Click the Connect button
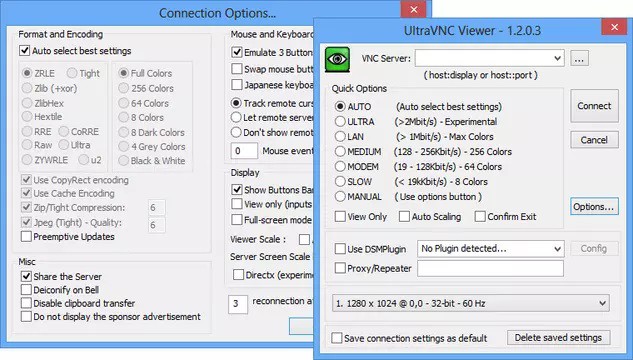 pos(594,106)
